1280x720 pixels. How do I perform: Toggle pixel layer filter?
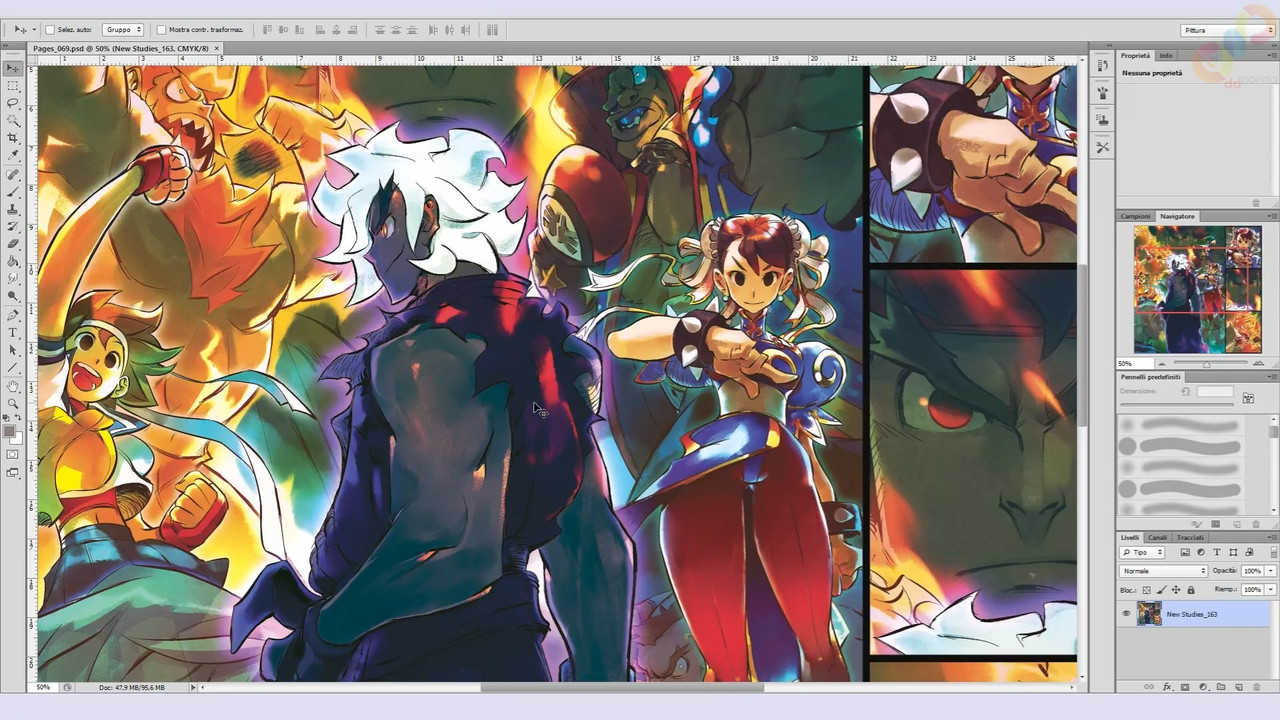(x=1185, y=552)
